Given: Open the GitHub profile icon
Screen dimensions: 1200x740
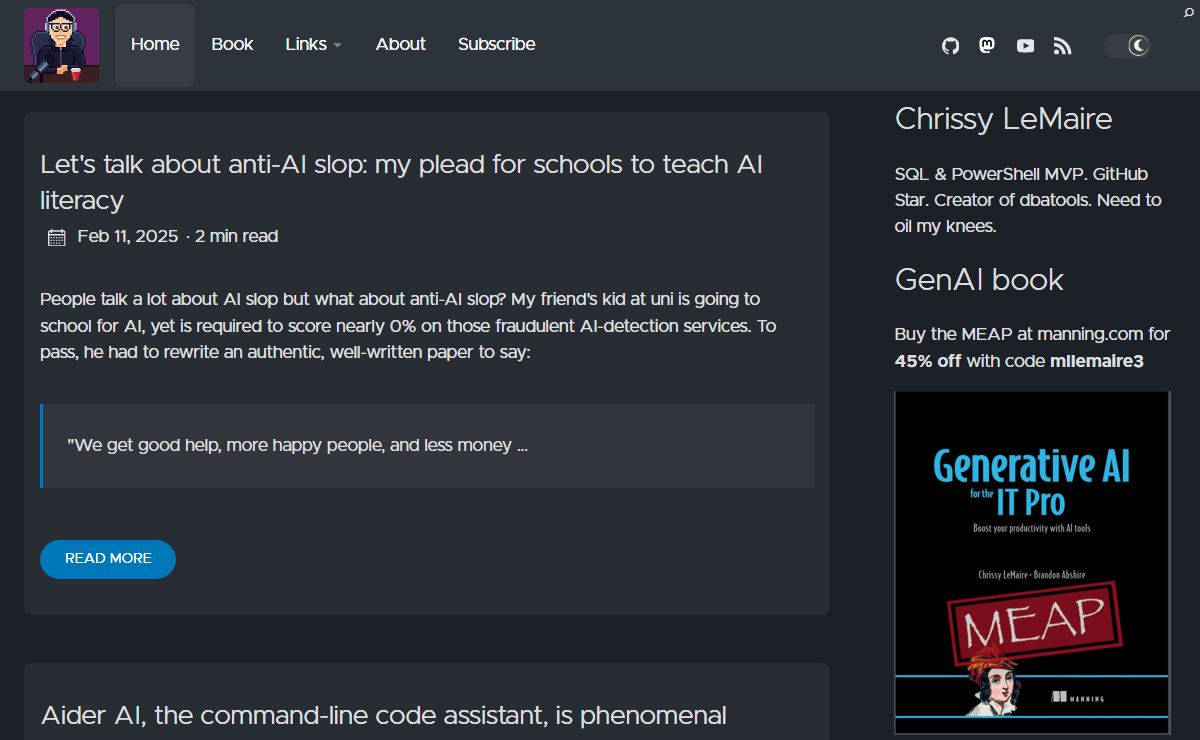Looking at the screenshot, I should (x=951, y=46).
